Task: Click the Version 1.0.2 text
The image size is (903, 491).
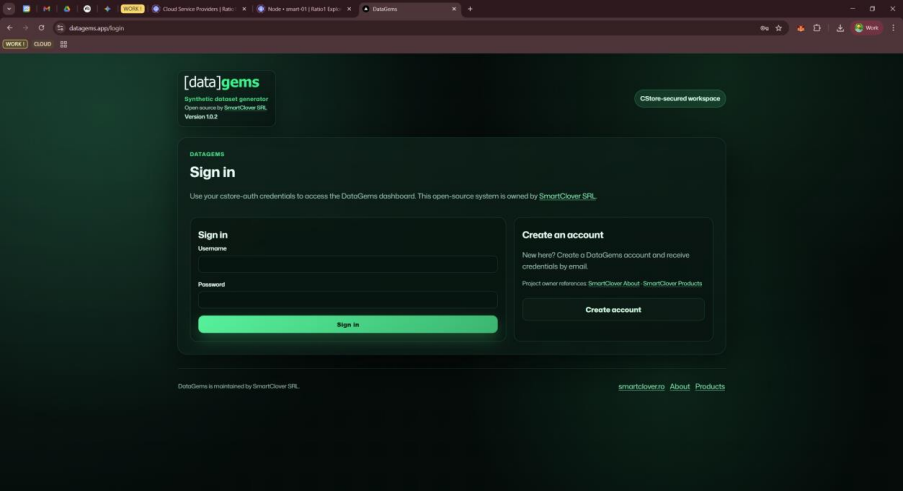Action: pos(201,117)
